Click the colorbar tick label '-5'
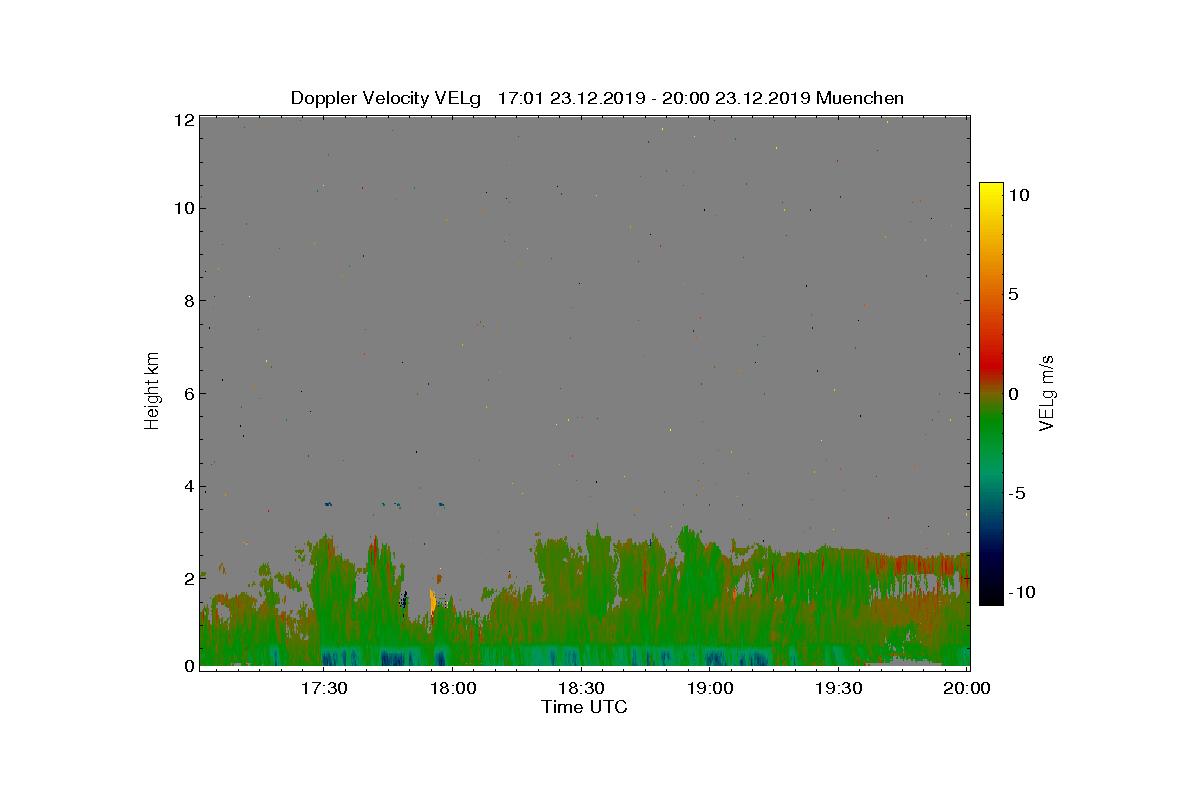This screenshot has width=1200, height=800. (x=1016, y=493)
